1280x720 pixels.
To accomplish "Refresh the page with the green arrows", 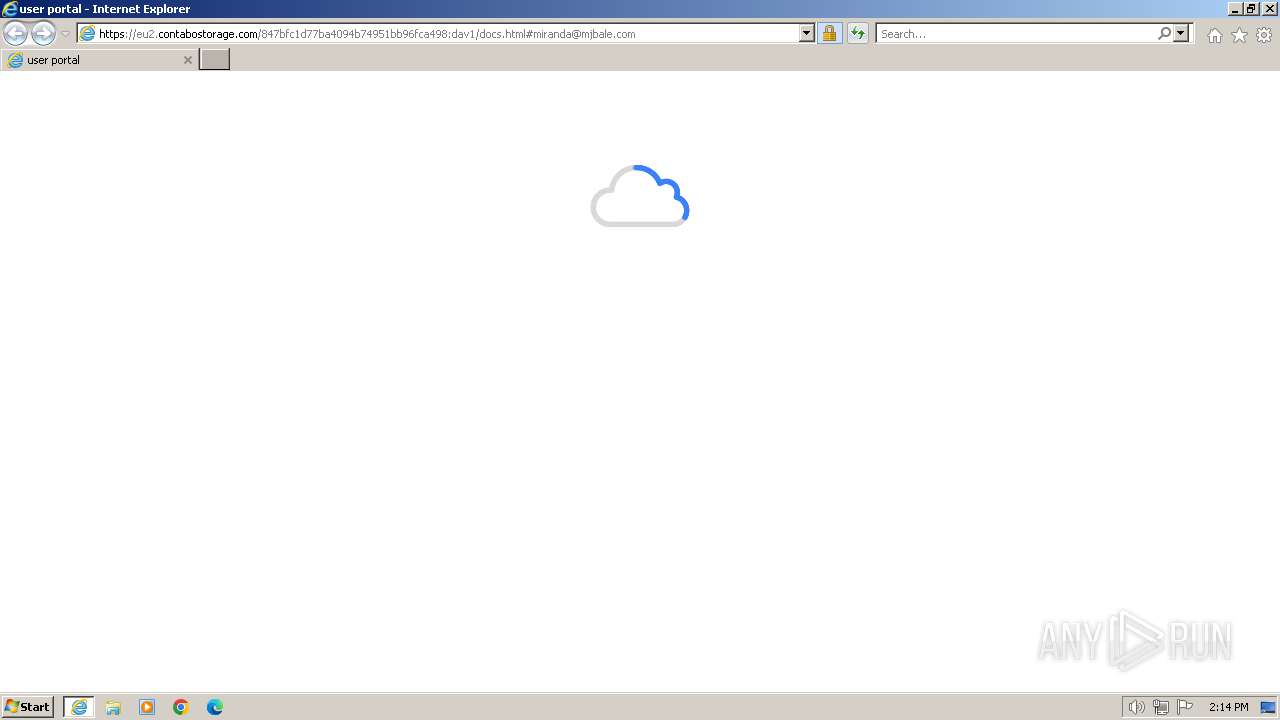I will 858,34.
